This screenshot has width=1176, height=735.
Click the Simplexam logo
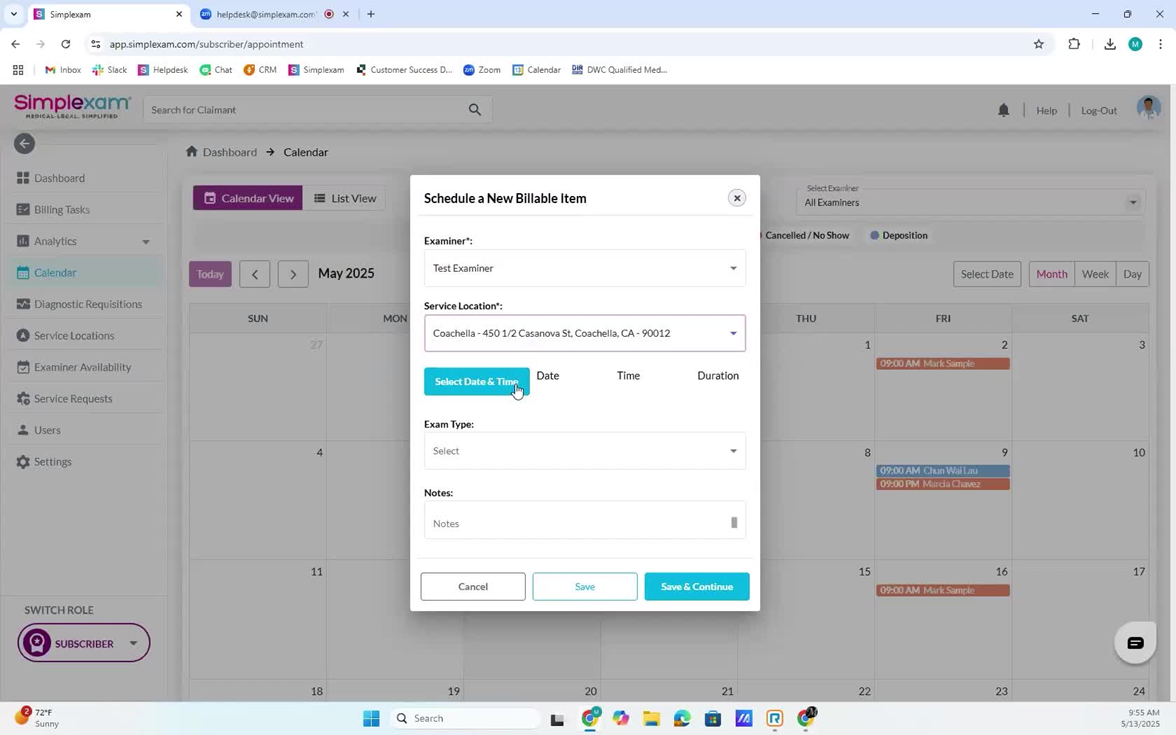click(x=72, y=106)
